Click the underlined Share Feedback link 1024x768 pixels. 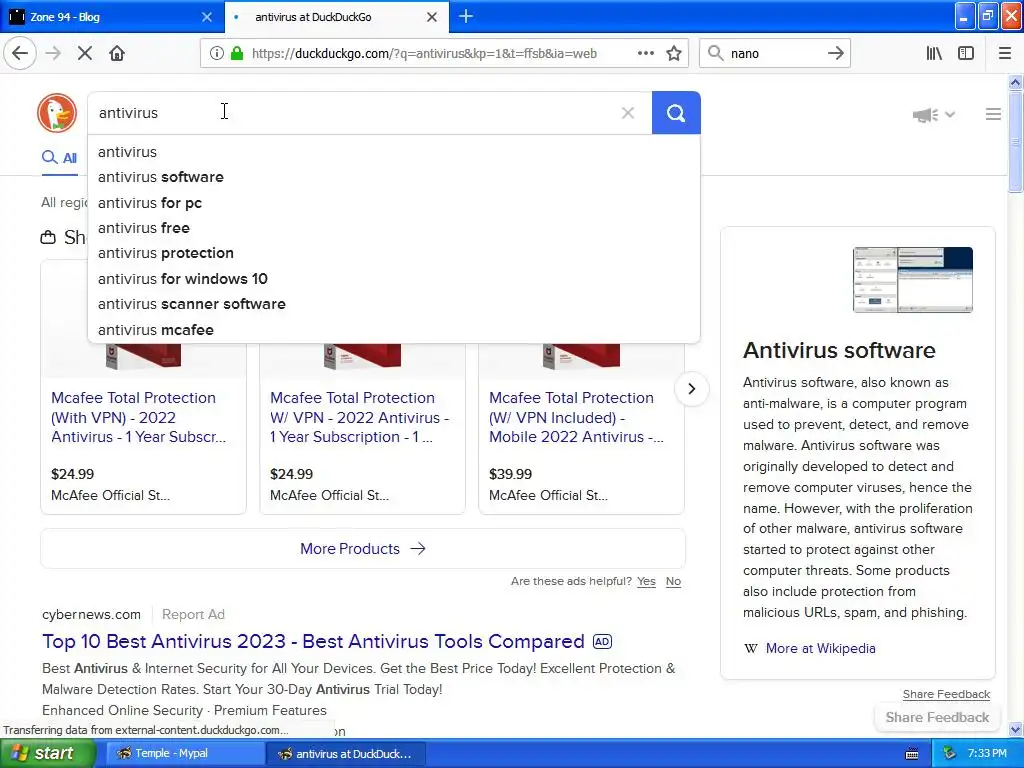tap(946, 694)
